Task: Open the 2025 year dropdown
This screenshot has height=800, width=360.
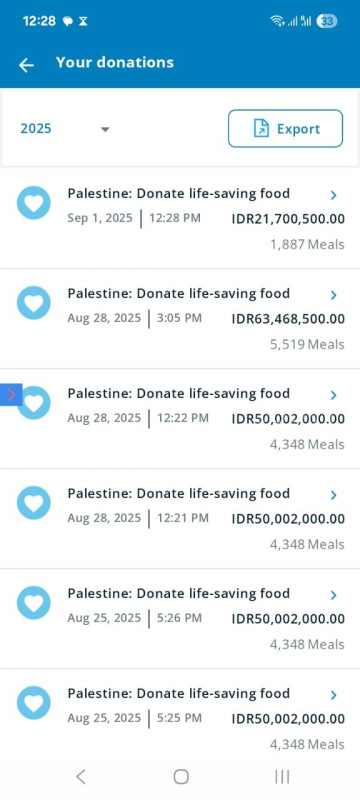Action: (x=65, y=129)
